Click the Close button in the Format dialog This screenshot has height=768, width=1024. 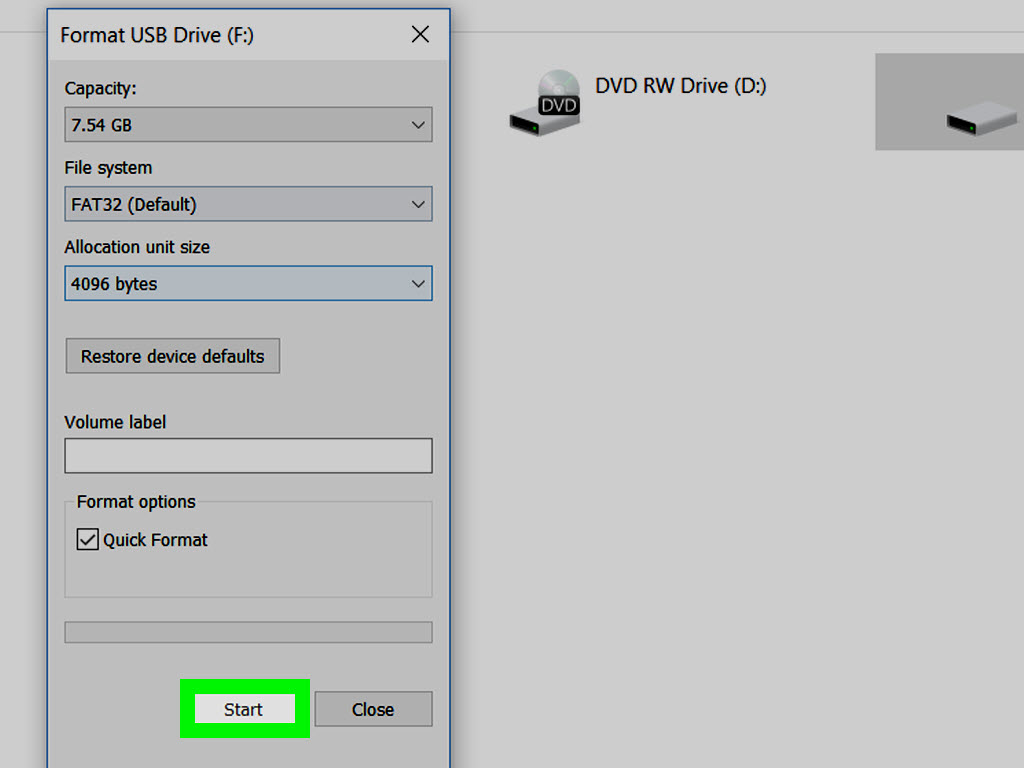pos(373,709)
